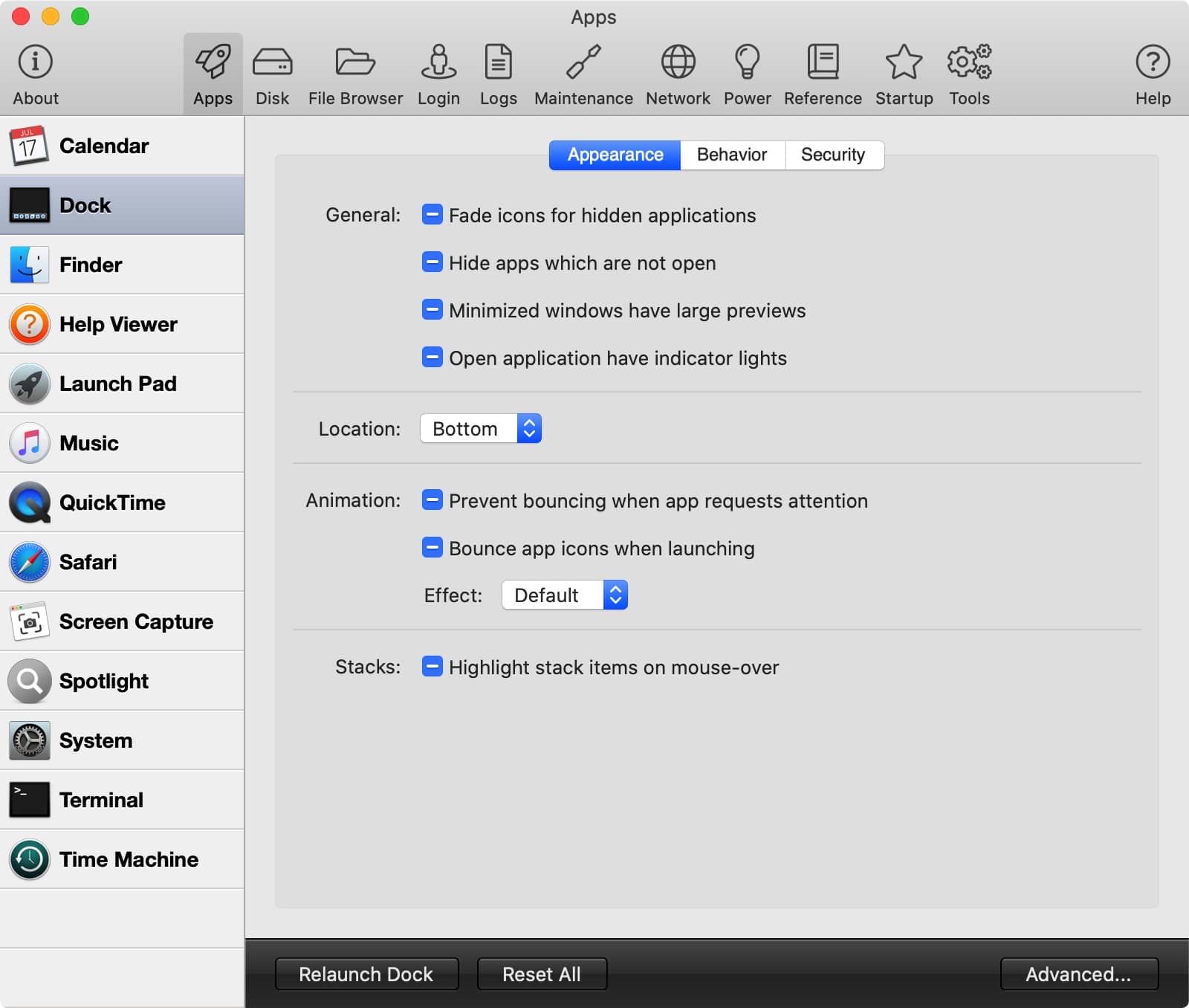Select Dock in the sidebar

[x=122, y=205]
